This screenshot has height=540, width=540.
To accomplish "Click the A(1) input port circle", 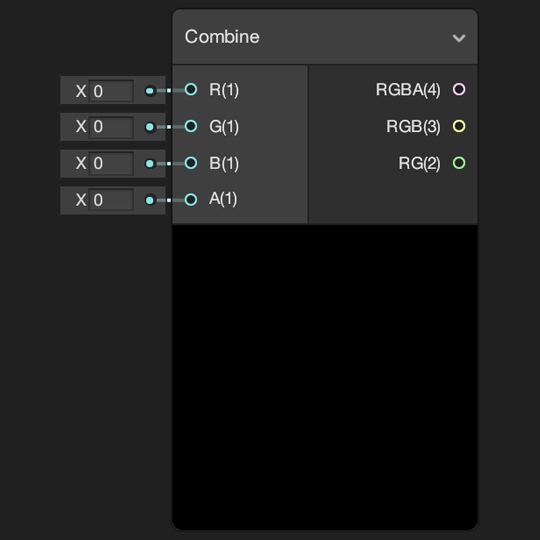I will pos(191,200).
